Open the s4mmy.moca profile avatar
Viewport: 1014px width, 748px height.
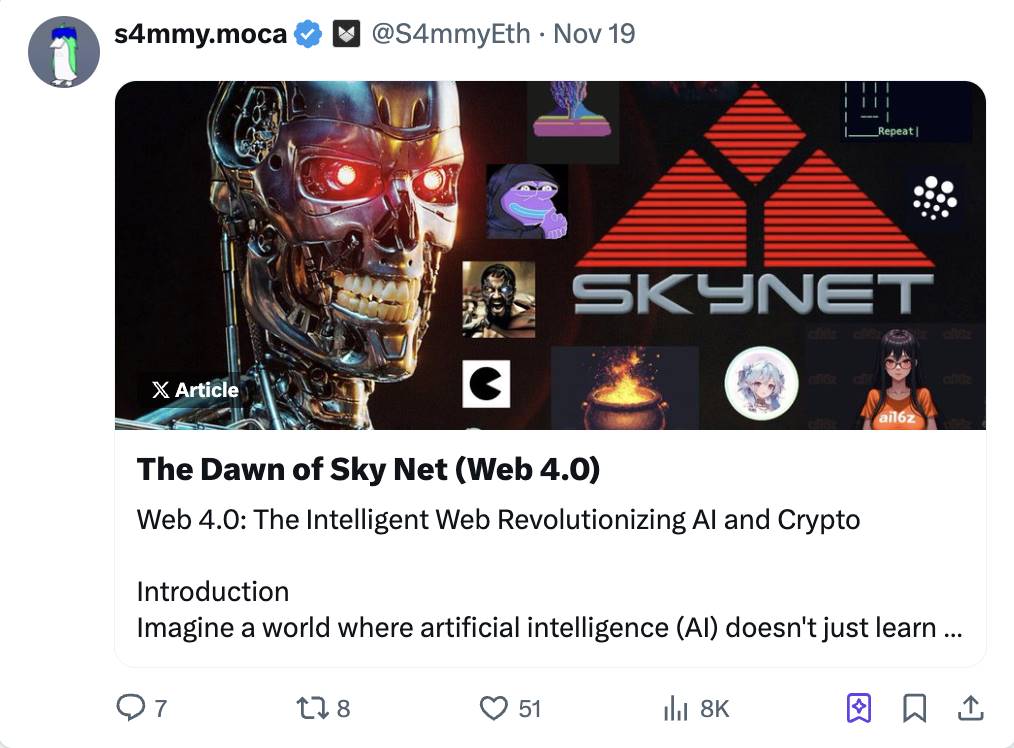point(63,52)
